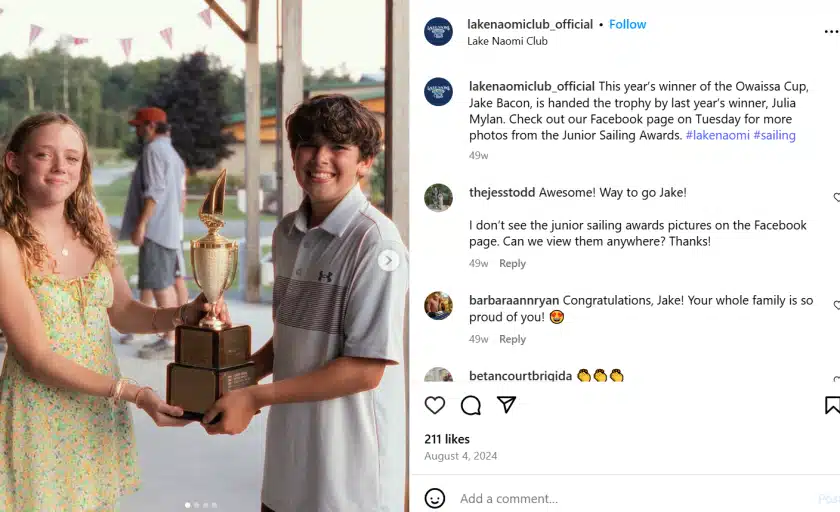
Task: Reply to thejesstodd's comment
Action: (513, 263)
